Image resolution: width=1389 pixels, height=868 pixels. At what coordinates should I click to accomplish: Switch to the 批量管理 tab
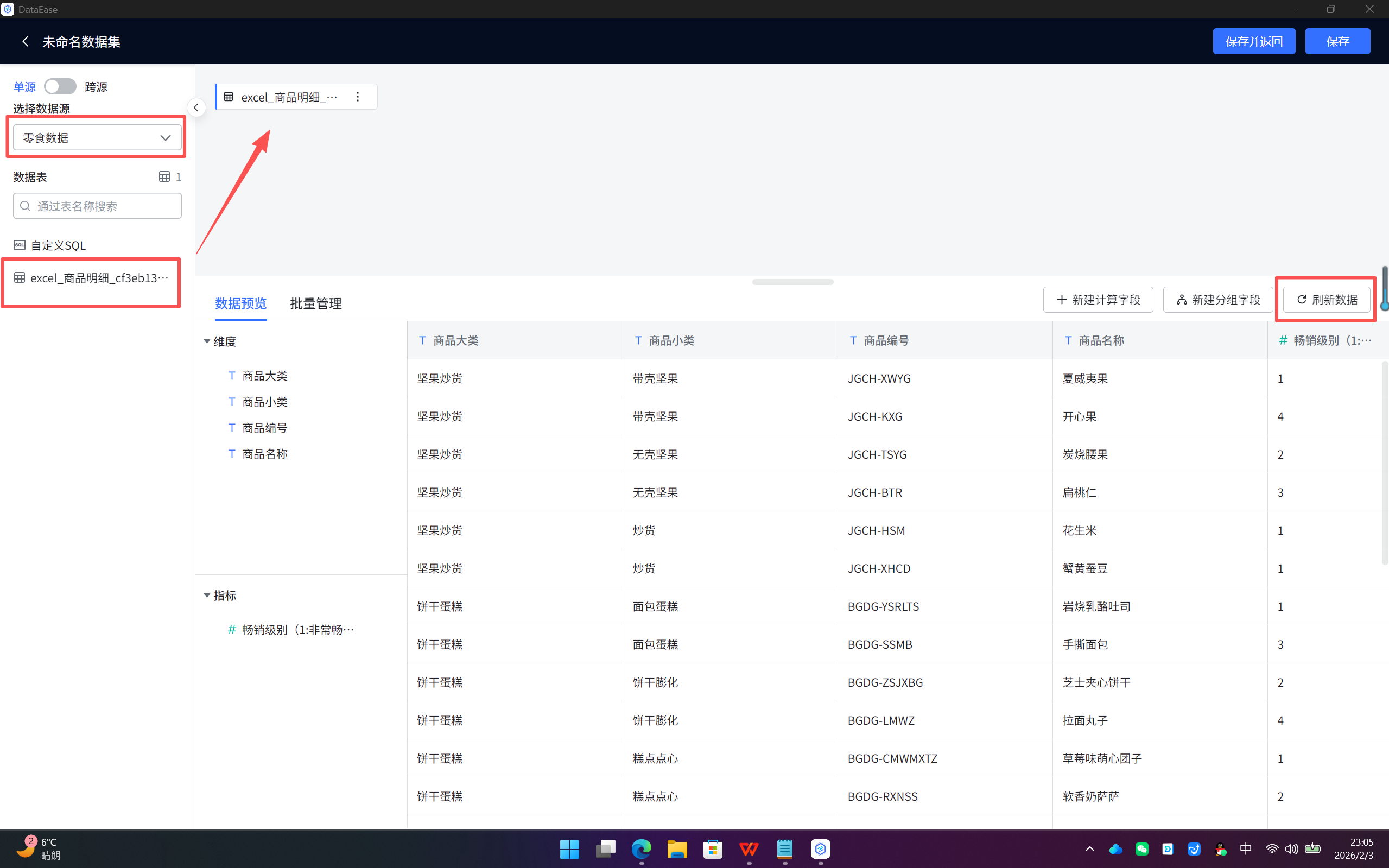[x=316, y=303]
